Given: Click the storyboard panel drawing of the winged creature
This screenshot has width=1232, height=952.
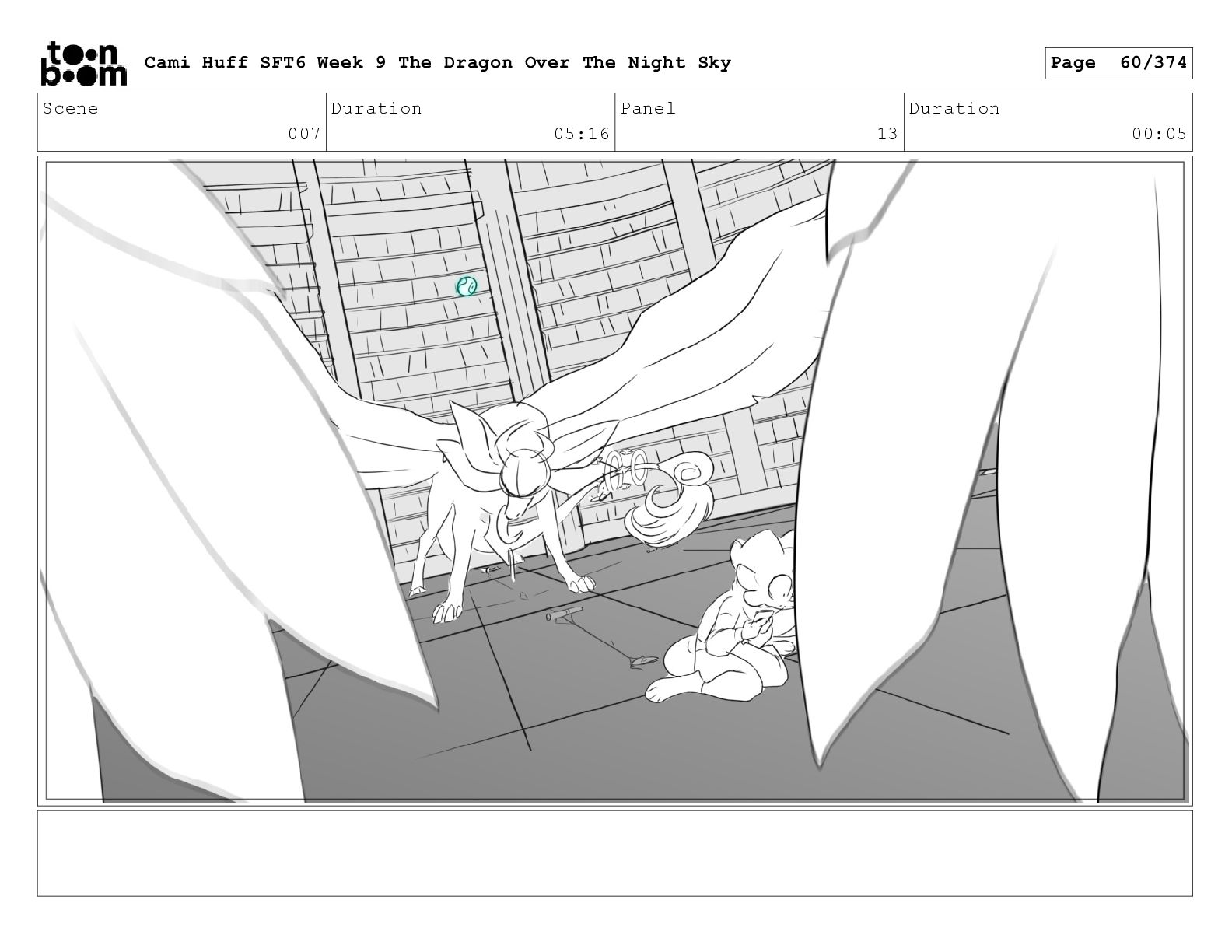Looking at the screenshot, I should tap(615, 481).
